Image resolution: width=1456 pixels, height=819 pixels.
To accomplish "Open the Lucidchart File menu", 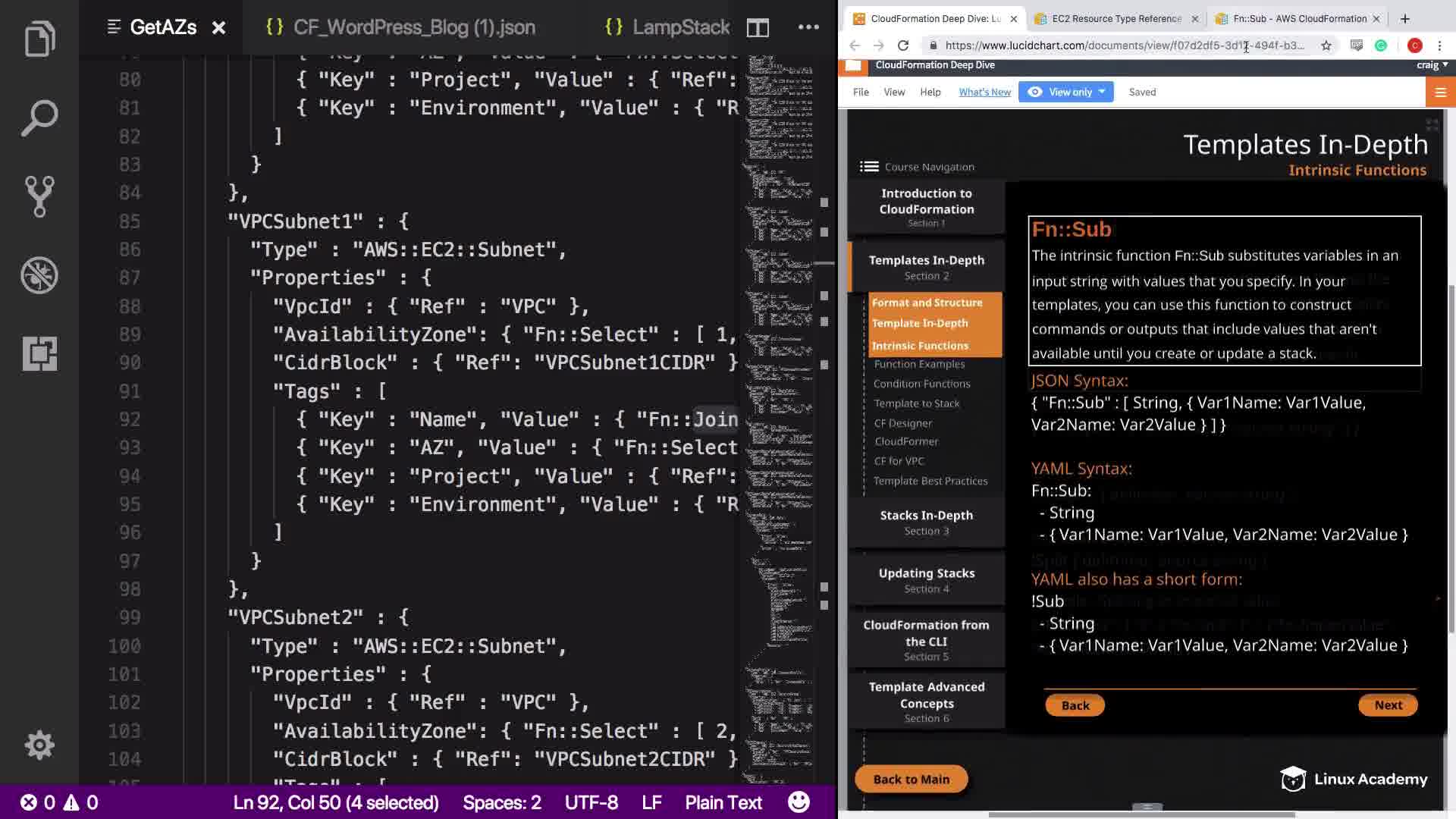I will (861, 93).
